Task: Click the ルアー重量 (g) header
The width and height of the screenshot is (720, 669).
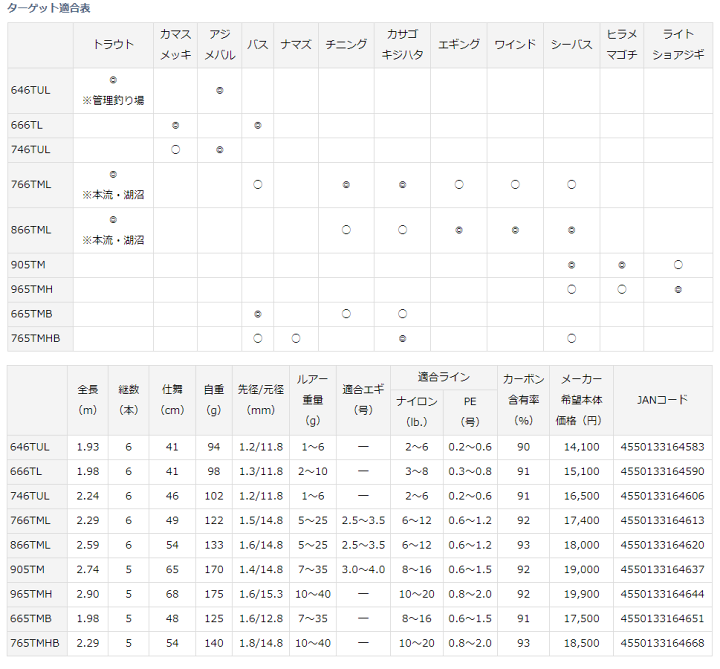Action: click(x=313, y=400)
